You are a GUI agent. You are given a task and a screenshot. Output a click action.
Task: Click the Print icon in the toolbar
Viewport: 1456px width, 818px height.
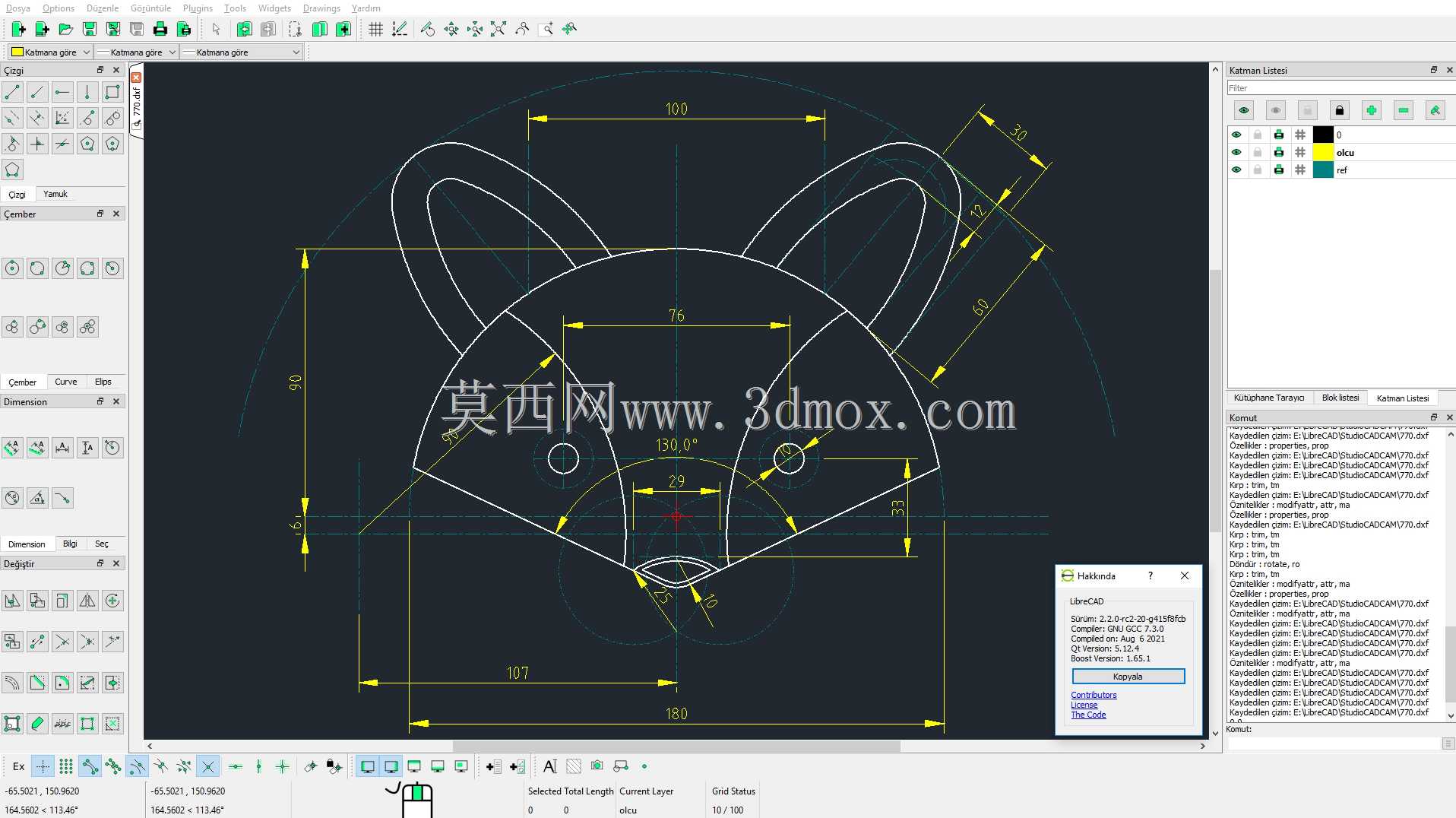160,29
